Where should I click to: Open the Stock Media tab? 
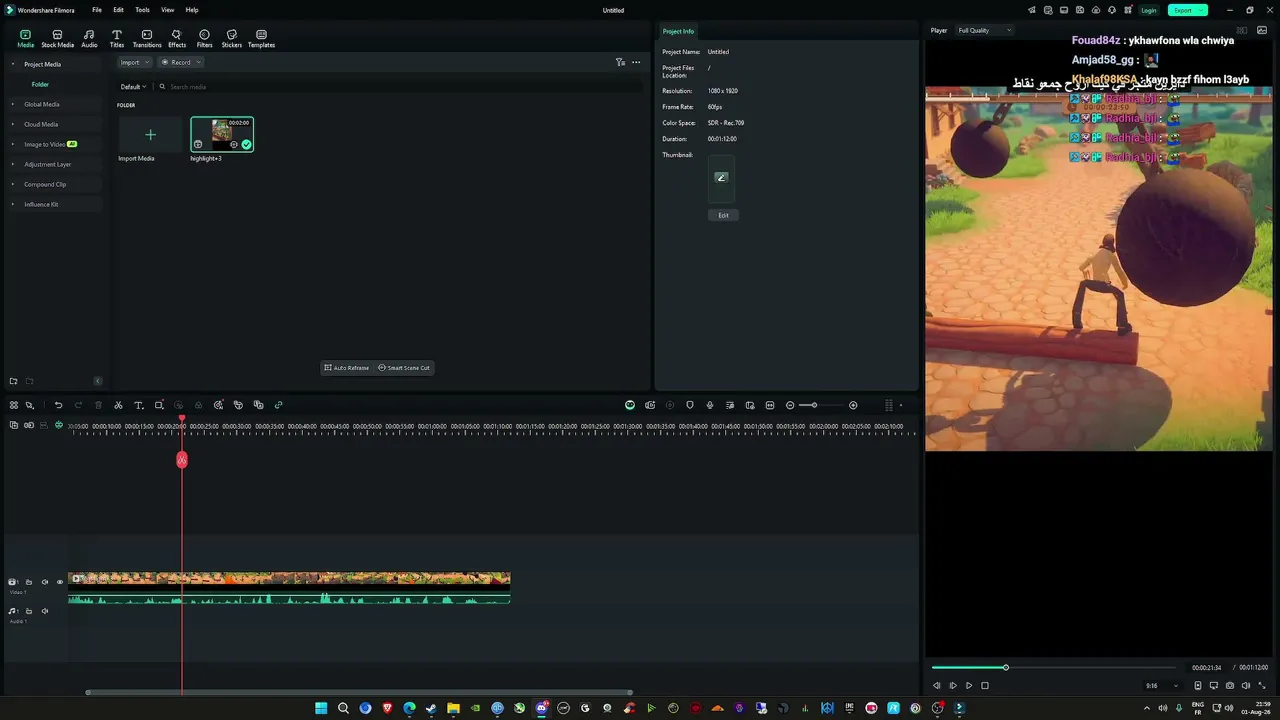[57, 39]
